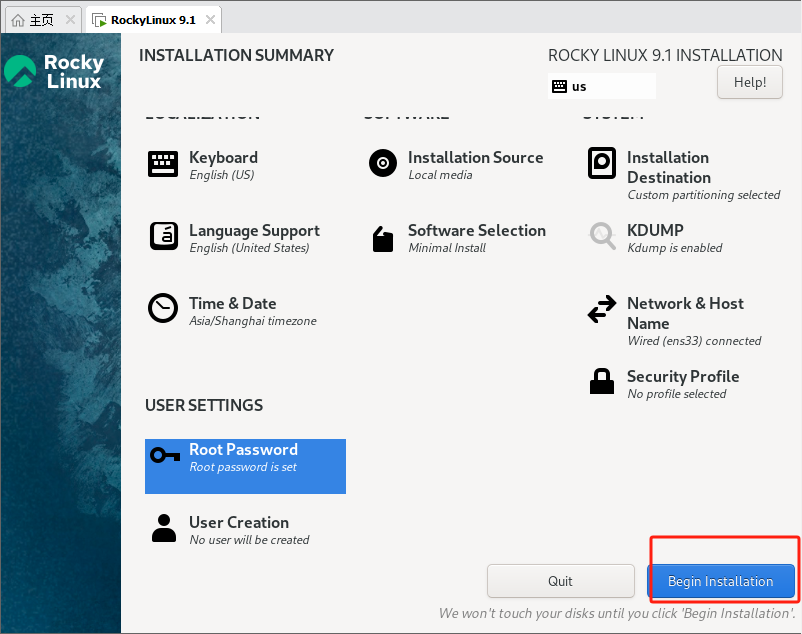Screen dimensions: 802x634
Task: Open Network & Host Name settings
Action: coord(685,313)
